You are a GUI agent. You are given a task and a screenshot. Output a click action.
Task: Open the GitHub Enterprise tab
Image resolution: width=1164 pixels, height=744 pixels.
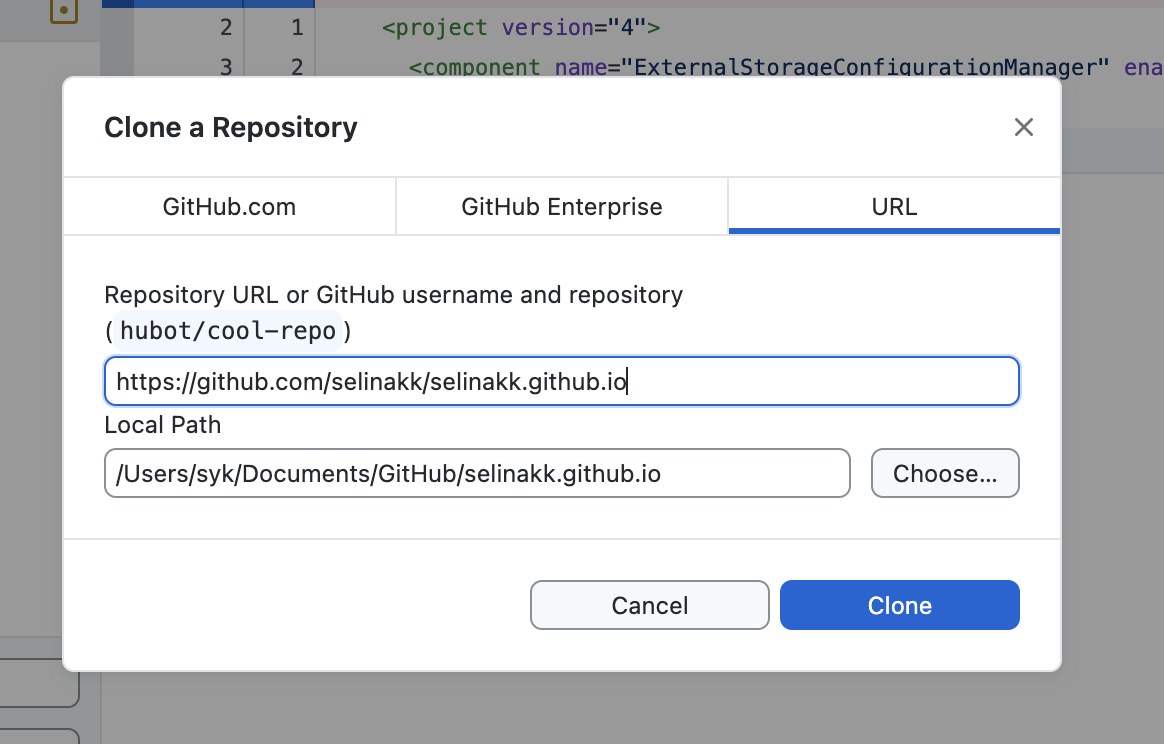pos(562,206)
